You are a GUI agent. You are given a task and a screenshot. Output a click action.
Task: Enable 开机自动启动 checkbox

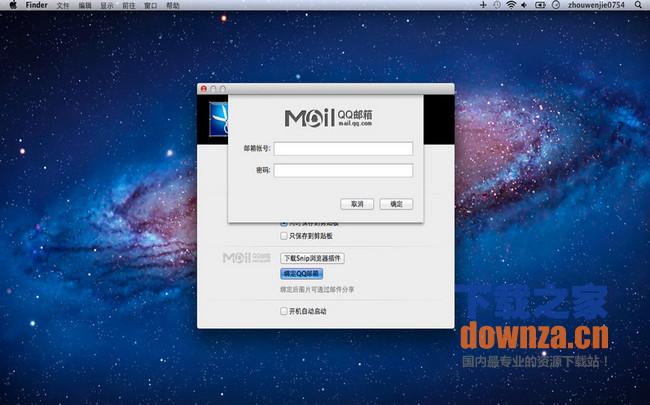(284, 311)
